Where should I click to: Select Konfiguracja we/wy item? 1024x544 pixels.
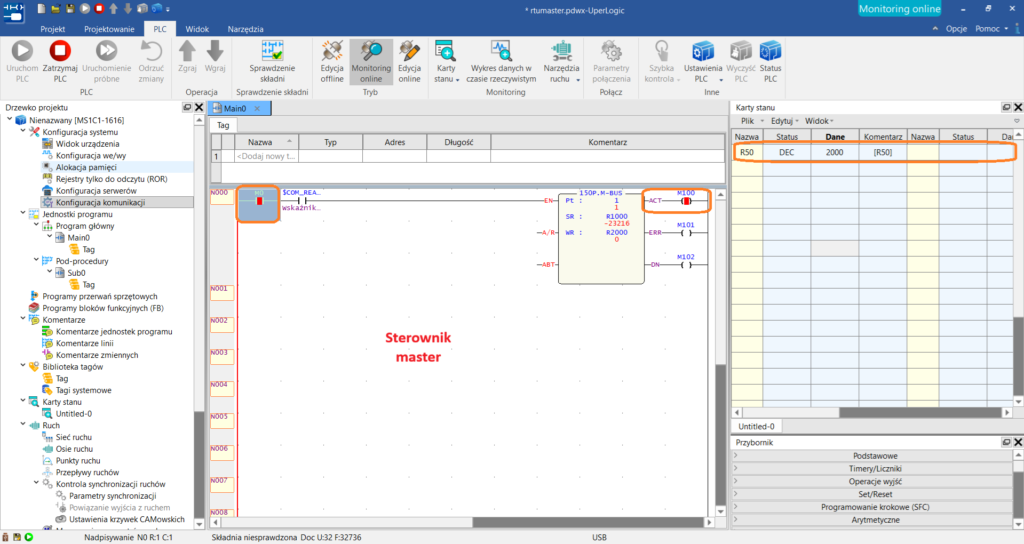(x=91, y=155)
